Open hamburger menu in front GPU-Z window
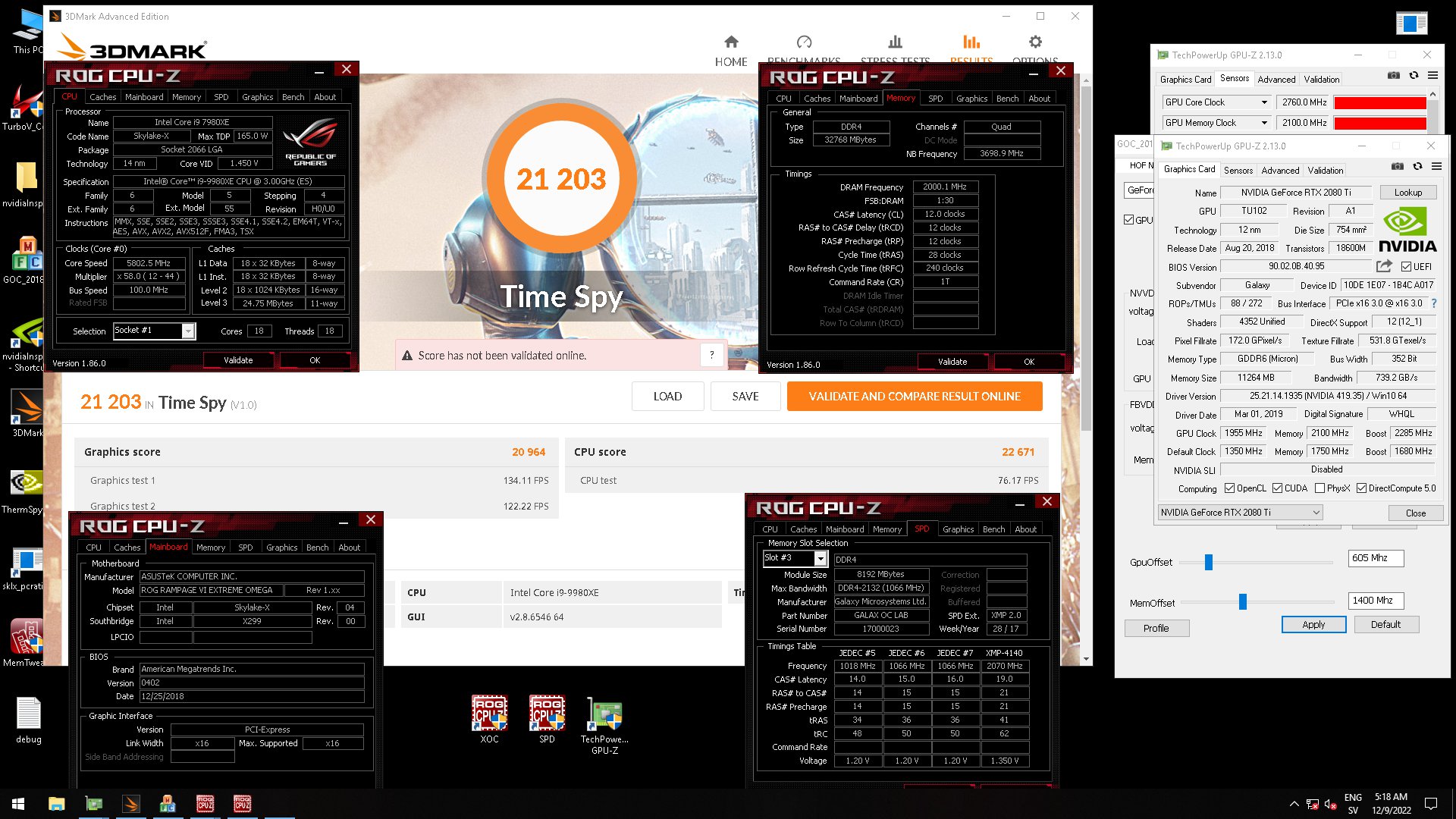The image size is (1456, 819). pos(1436,166)
